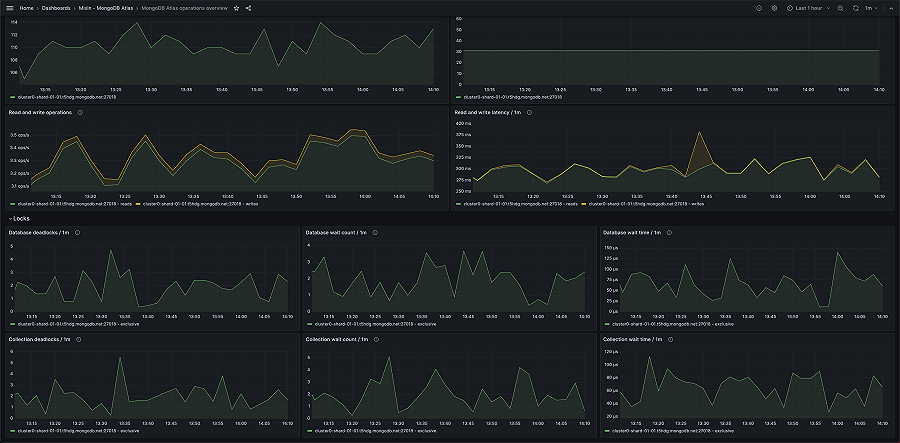Star this dashboard as favorite
The width and height of the screenshot is (900, 443).
(236, 8)
